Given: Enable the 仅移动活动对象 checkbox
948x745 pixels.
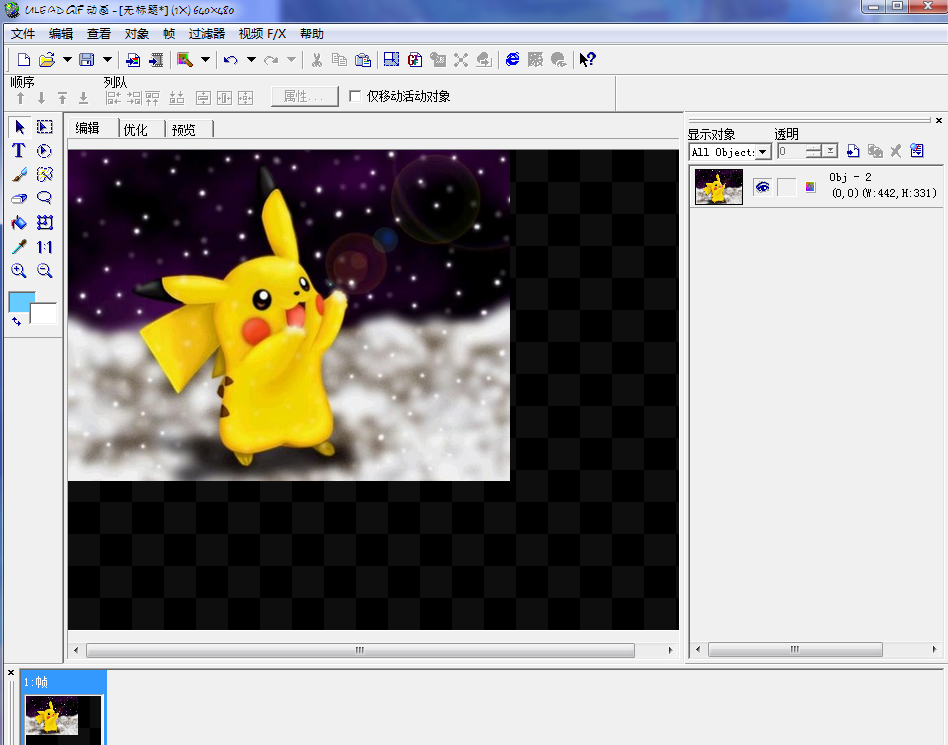Looking at the screenshot, I should (x=356, y=96).
